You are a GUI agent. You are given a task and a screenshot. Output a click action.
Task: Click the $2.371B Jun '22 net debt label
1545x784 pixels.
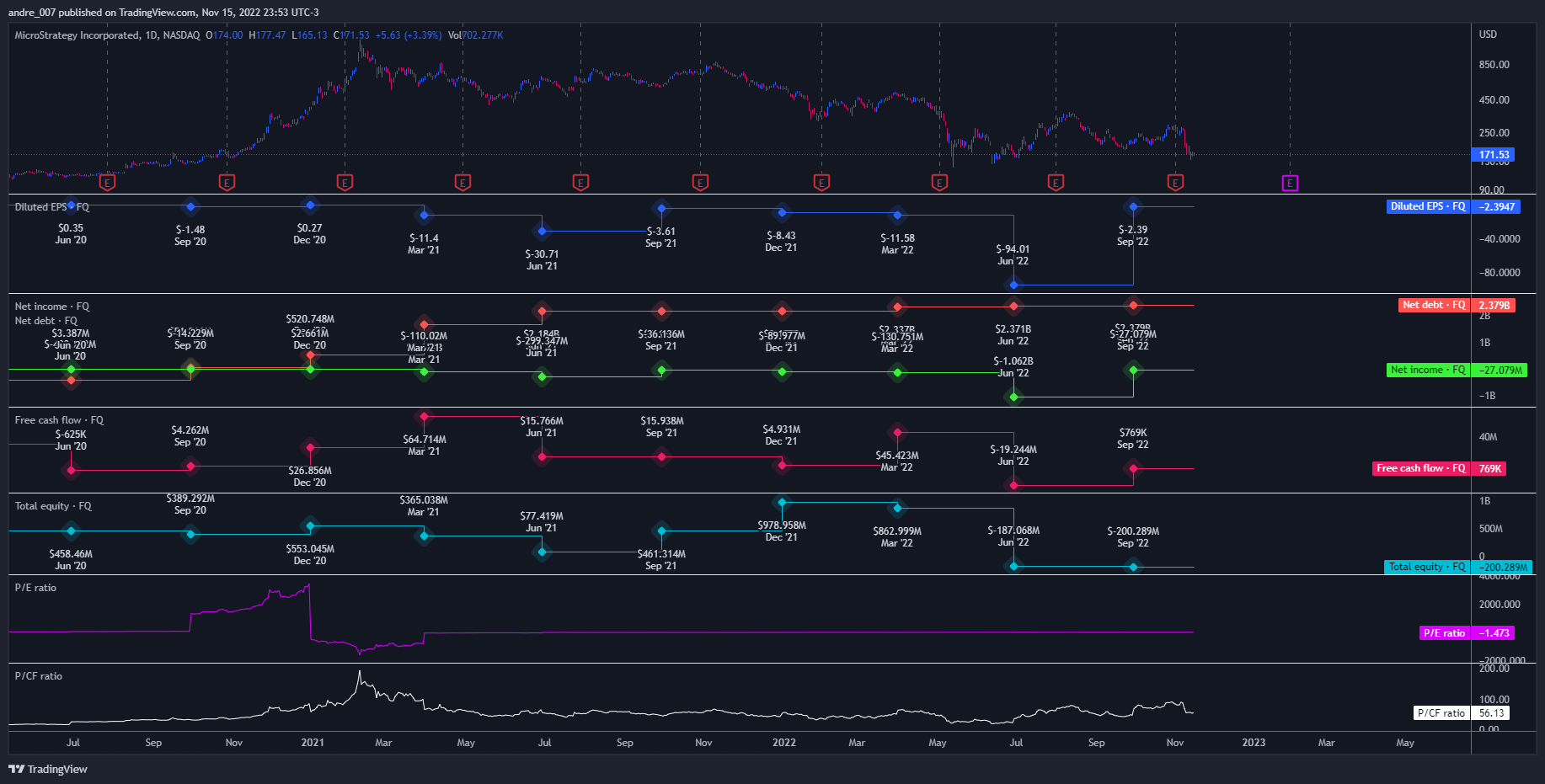tap(1013, 335)
